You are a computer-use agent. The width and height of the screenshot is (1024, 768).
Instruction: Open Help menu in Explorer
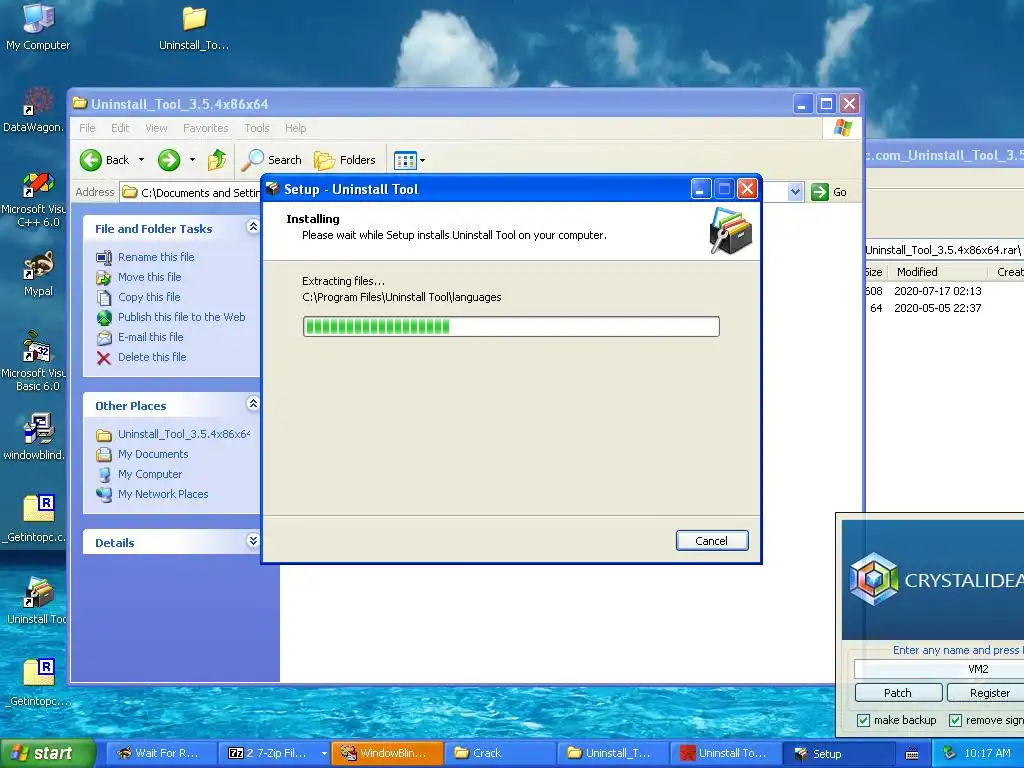pyautogui.click(x=295, y=128)
